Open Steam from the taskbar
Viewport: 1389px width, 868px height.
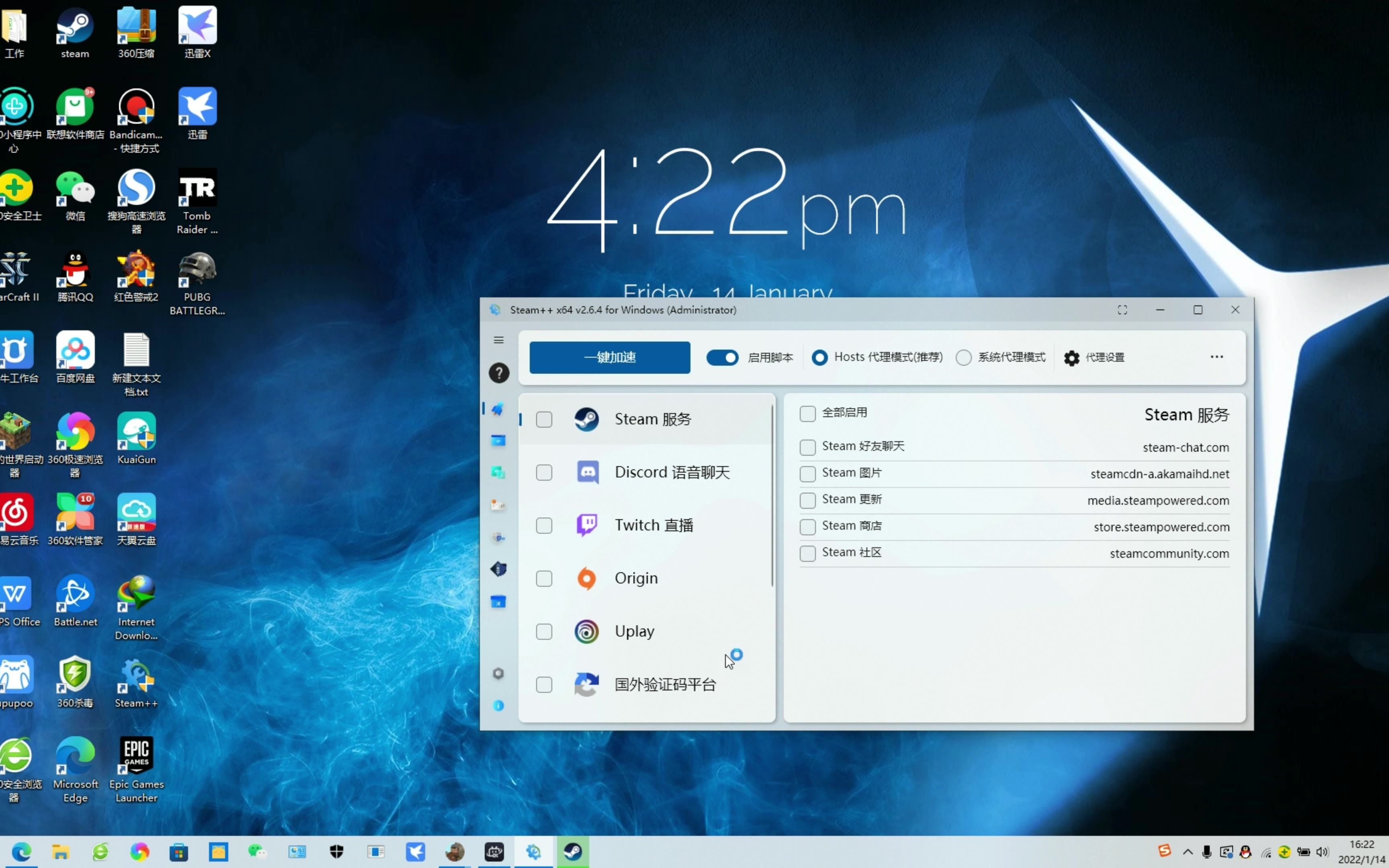573,852
